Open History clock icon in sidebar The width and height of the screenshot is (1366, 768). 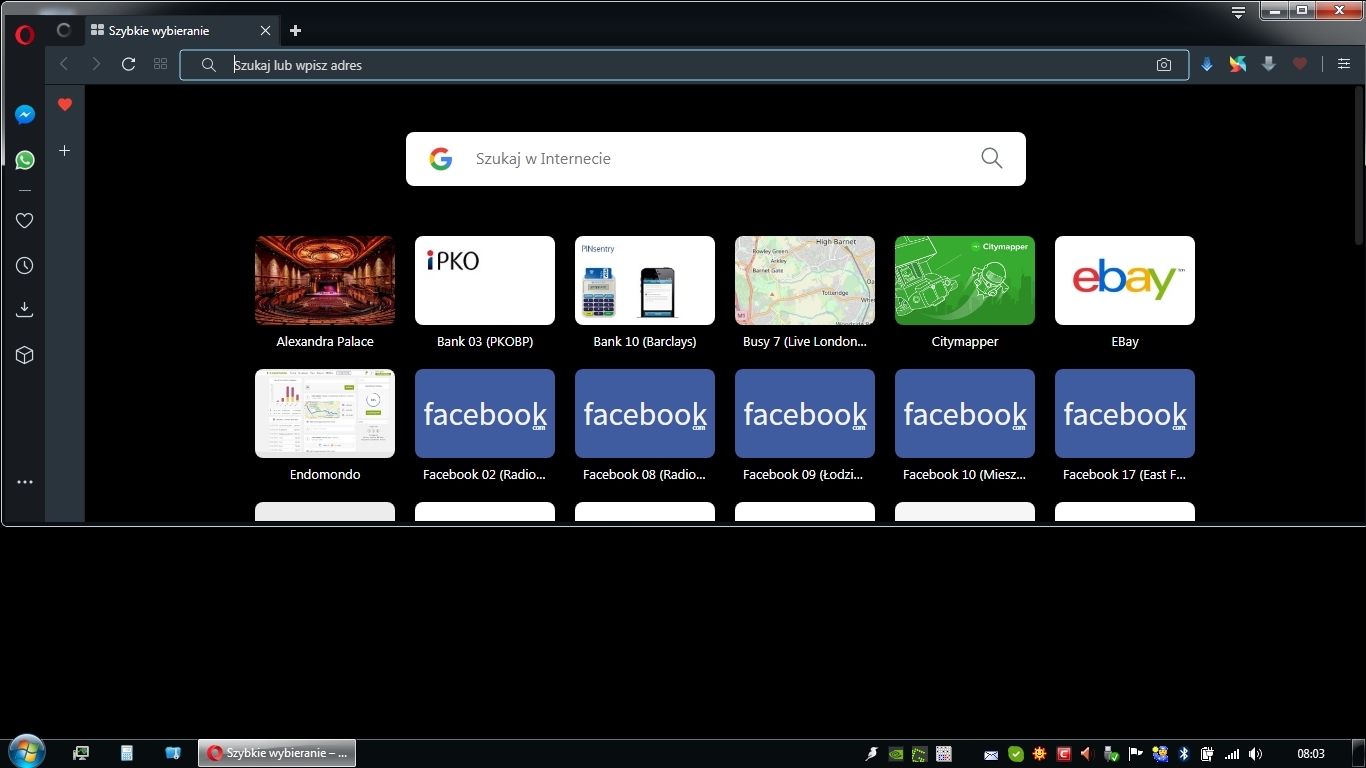pyautogui.click(x=25, y=266)
